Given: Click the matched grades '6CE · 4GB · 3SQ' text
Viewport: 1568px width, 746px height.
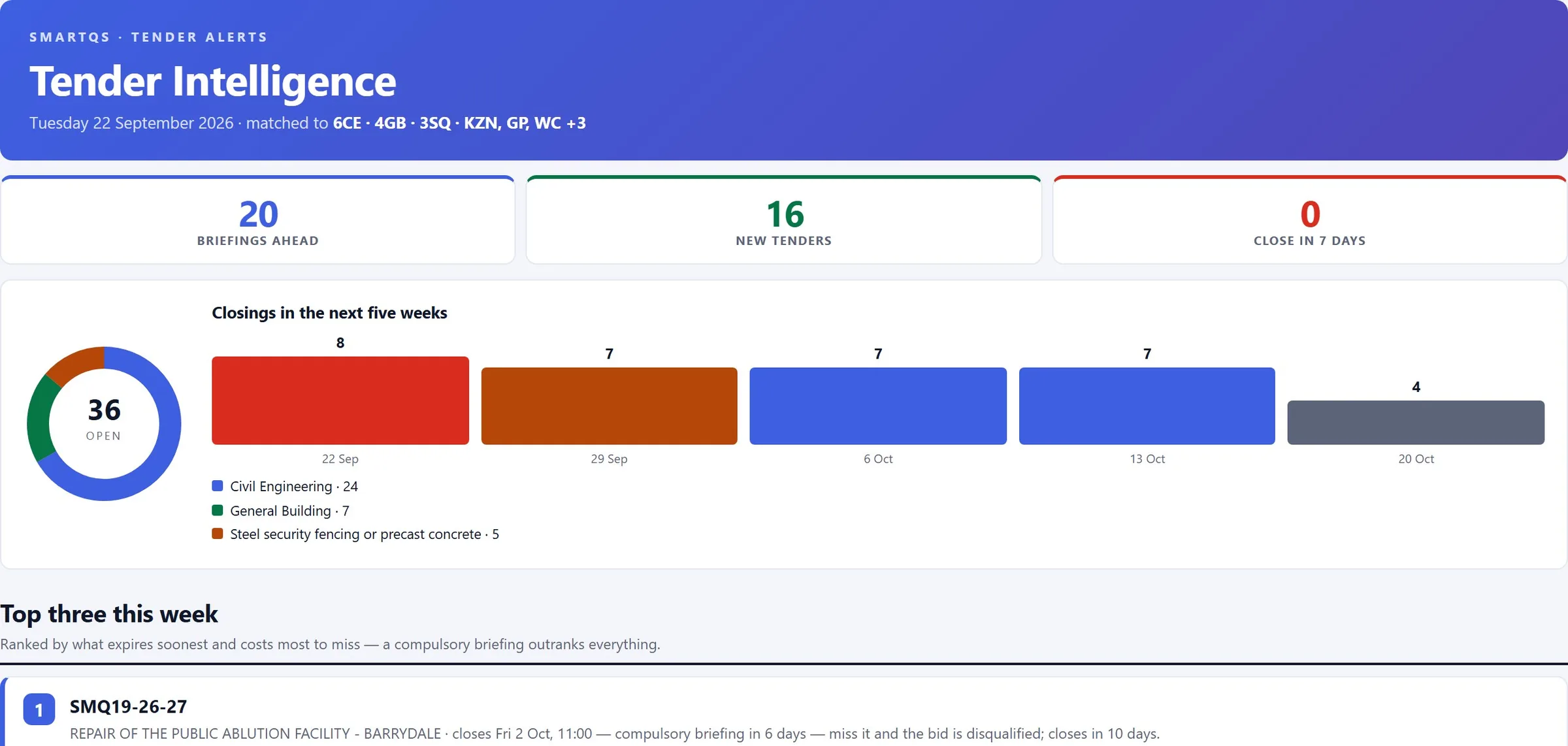Looking at the screenshot, I should [x=392, y=123].
